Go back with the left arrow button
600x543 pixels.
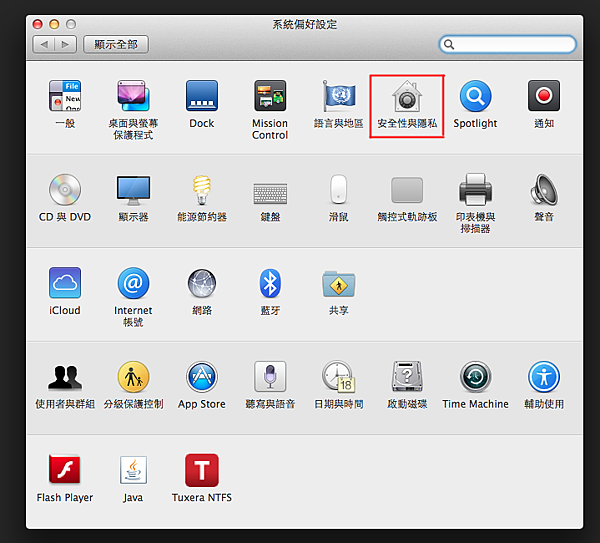[x=44, y=44]
